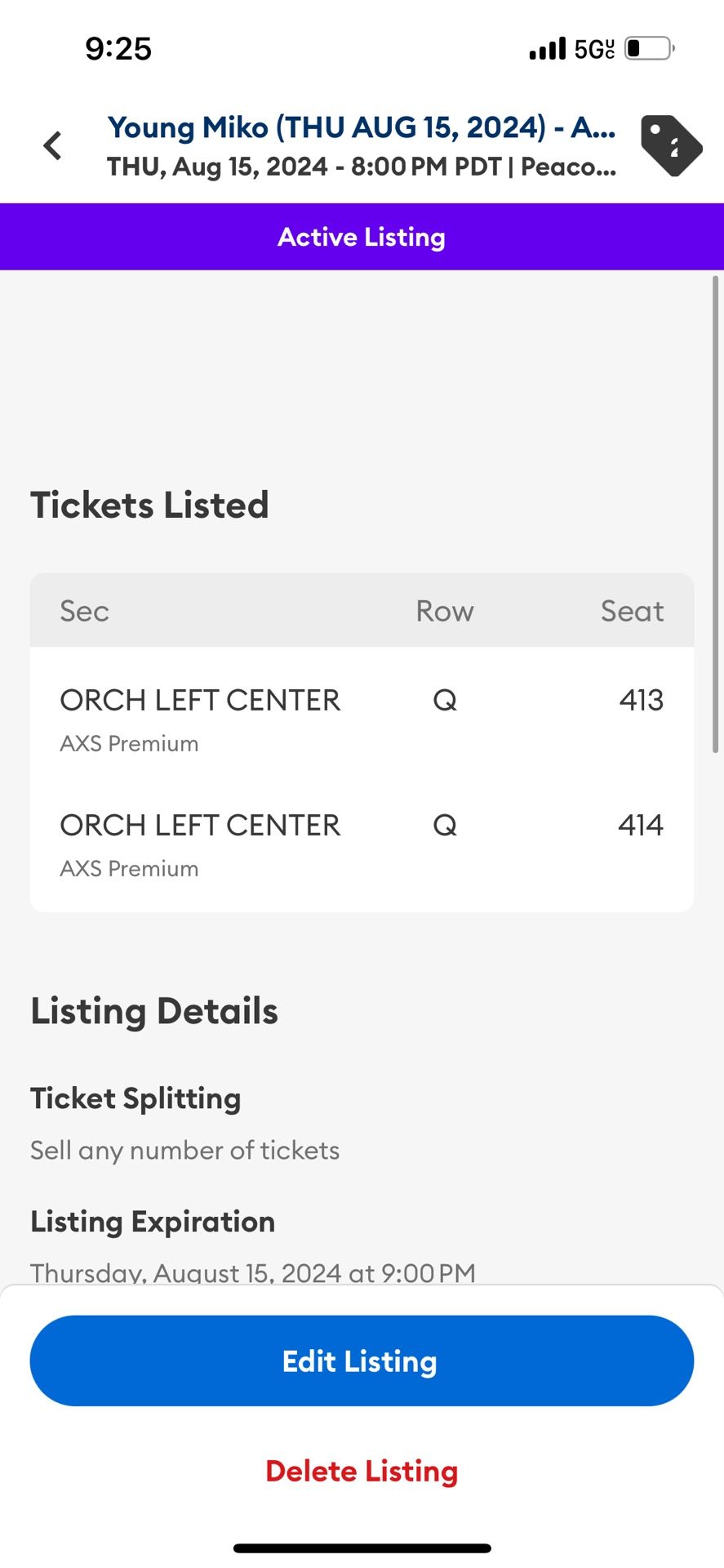Tap the back arrow icon
The width and height of the screenshot is (724, 1568).
(53, 146)
